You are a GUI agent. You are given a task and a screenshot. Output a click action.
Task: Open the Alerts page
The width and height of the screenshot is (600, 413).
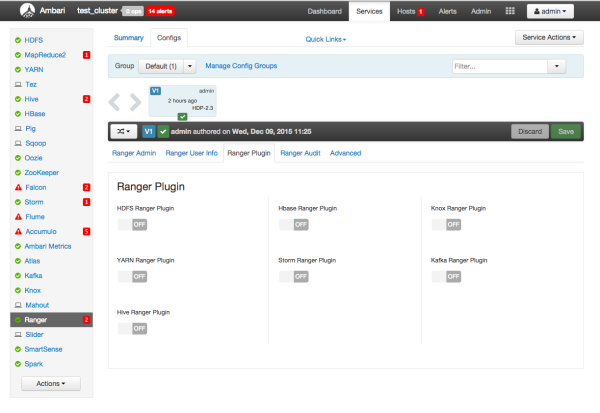tap(448, 11)
